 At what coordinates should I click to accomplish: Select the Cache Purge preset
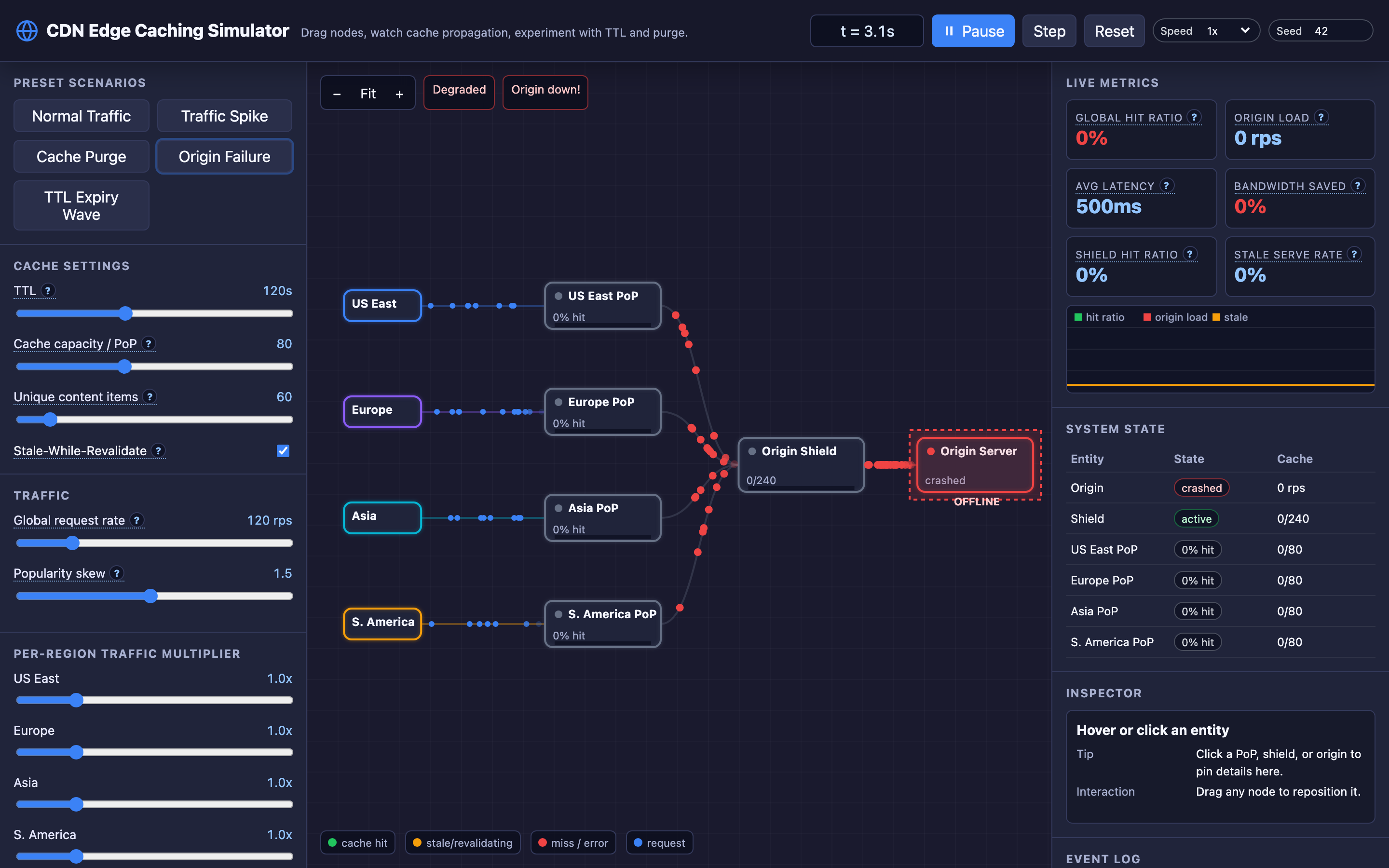82,156
